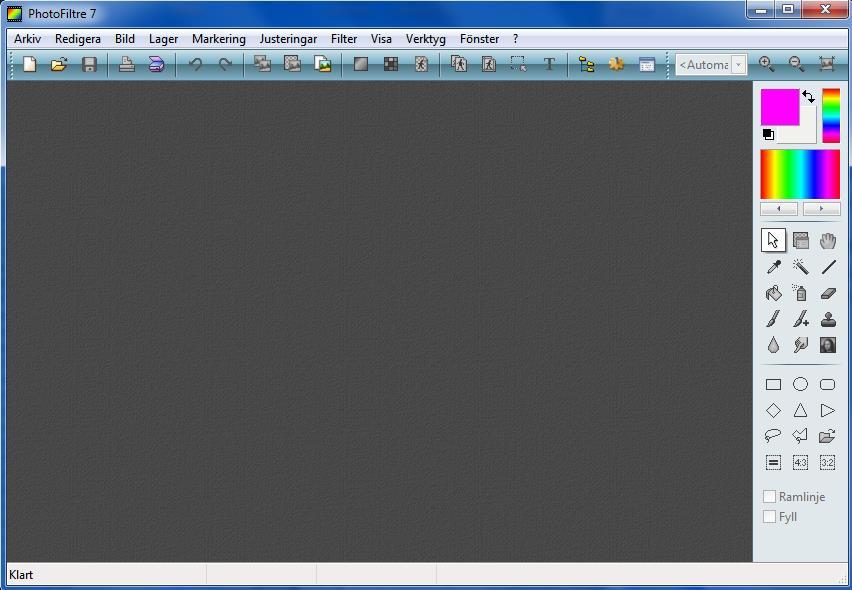
Task: Undo the last action arrow
Action: pyautogui.click(x=196, y=64)
